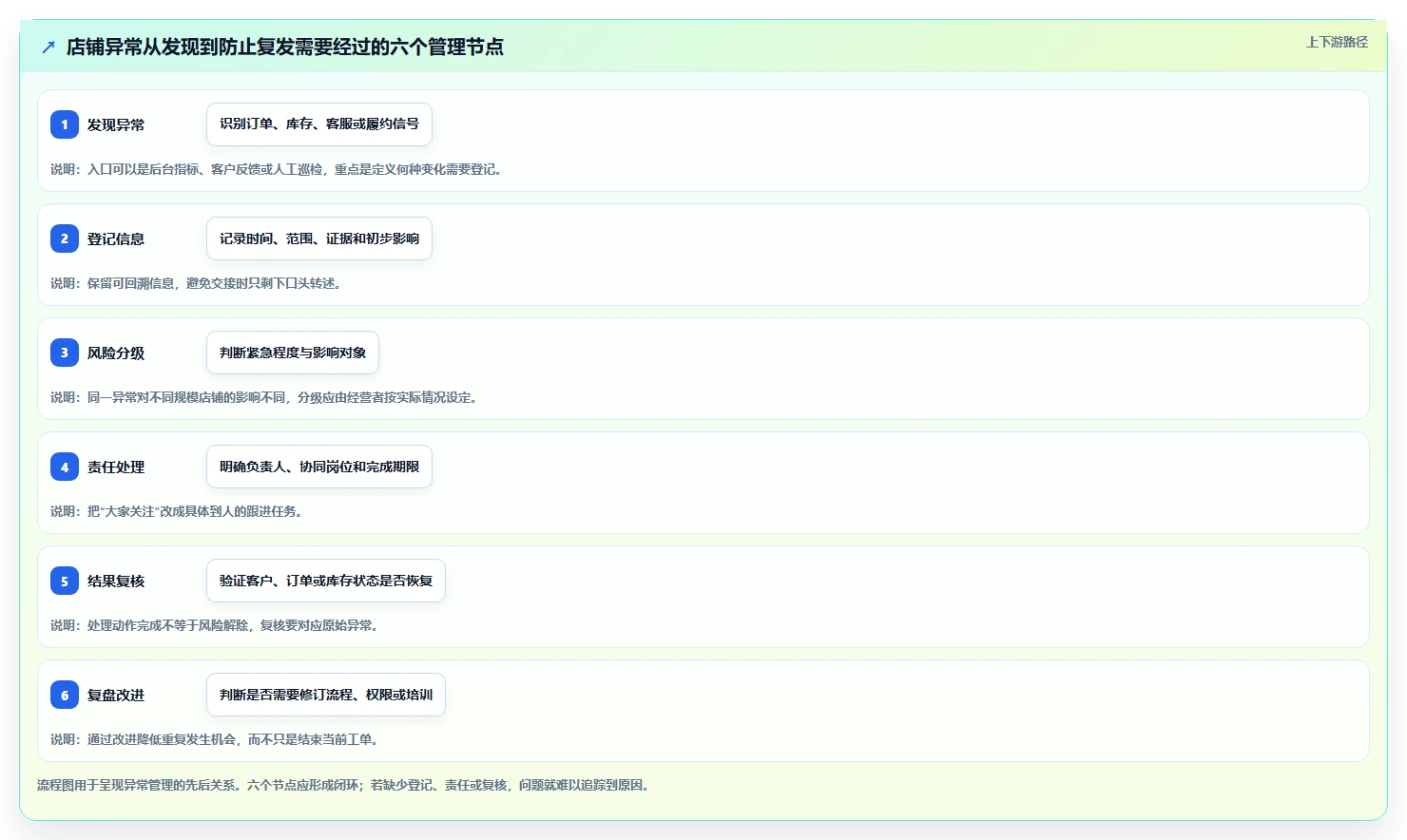1407x840 pixels.
Task: Select the 发现异常 step title
Action: click(x=116, y=124)
